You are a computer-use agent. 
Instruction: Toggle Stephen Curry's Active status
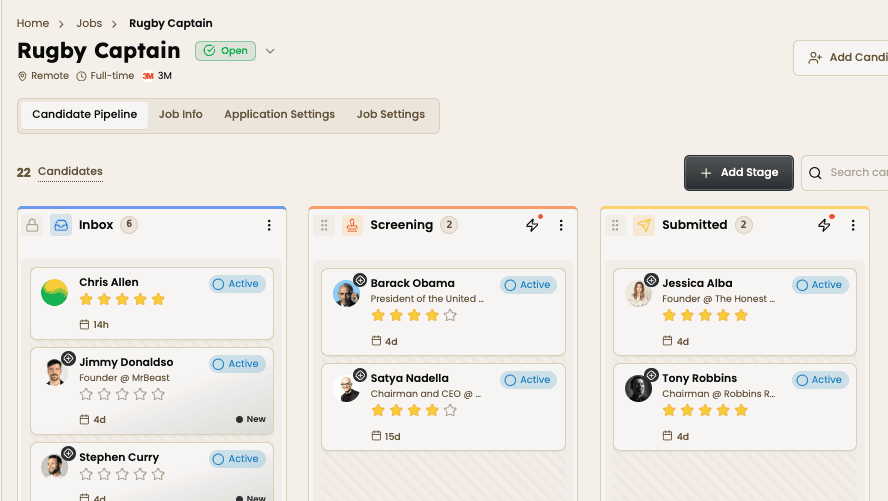[x=237, y=459]
